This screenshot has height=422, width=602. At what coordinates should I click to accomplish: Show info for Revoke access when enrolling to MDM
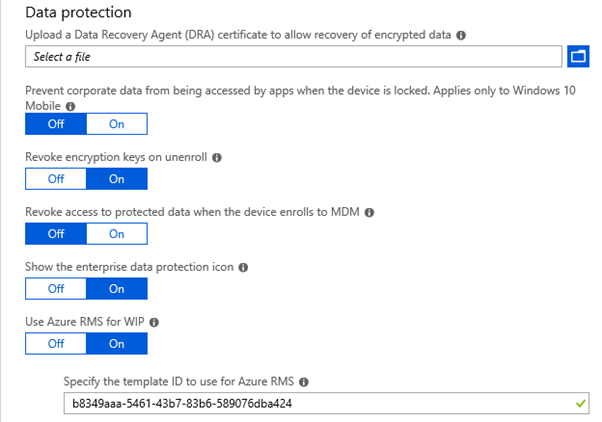tap(369, 212)
